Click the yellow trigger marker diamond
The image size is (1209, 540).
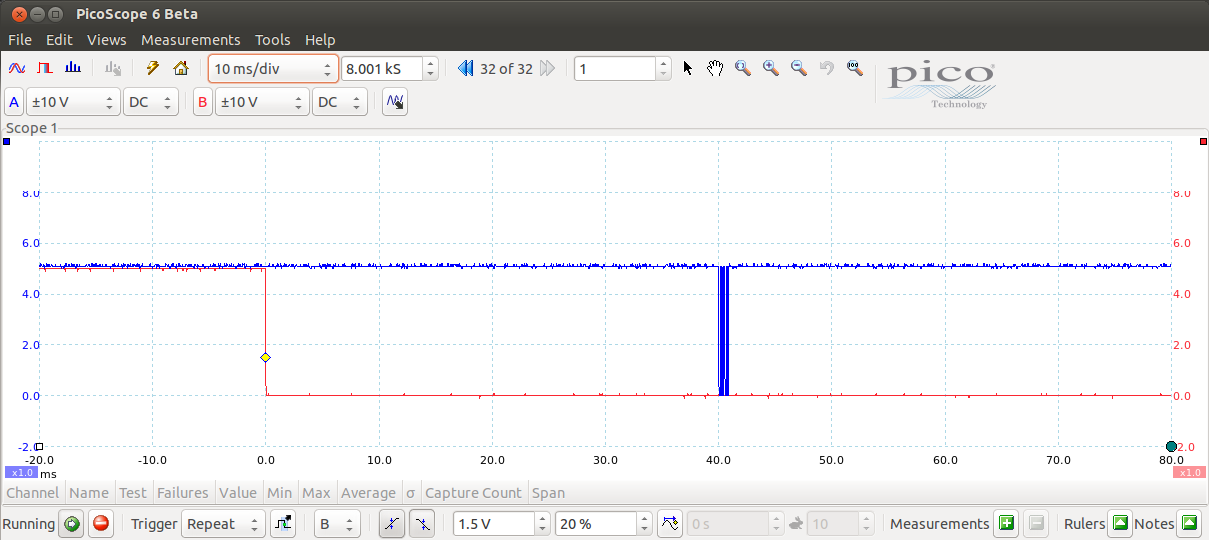(x=265, y=357)
